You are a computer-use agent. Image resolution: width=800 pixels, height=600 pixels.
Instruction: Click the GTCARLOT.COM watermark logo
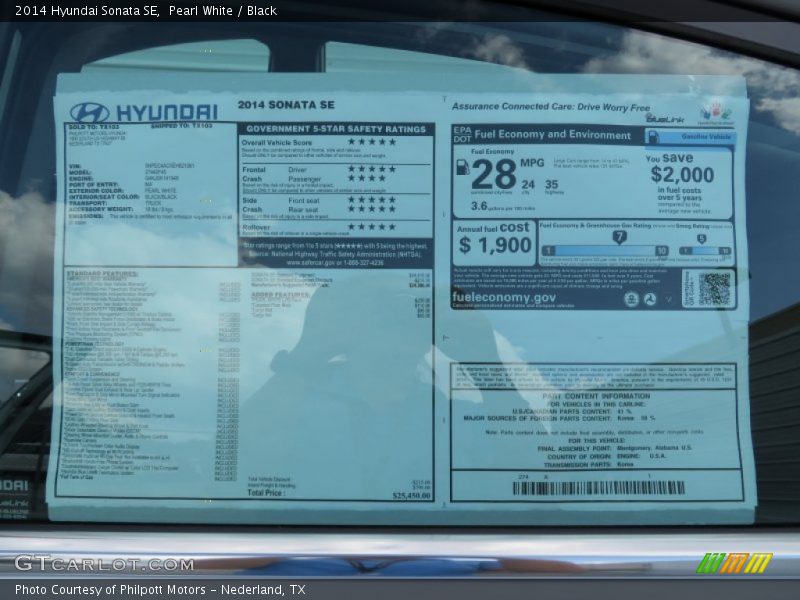[x=104, y=563]
